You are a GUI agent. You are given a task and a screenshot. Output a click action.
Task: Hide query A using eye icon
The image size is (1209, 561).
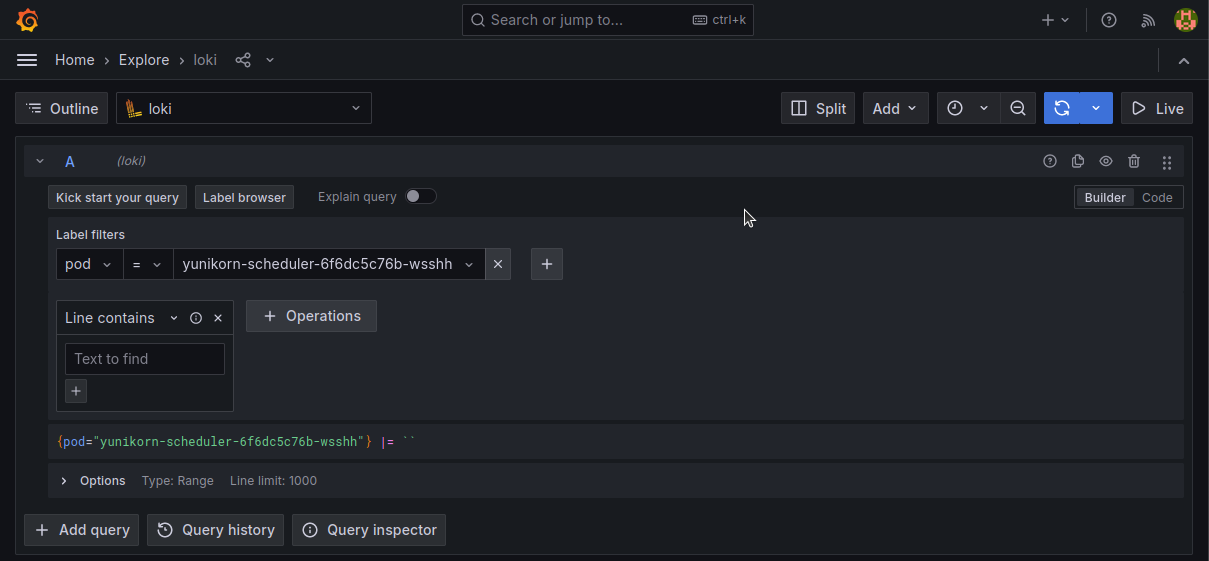tap(1106, 161)
